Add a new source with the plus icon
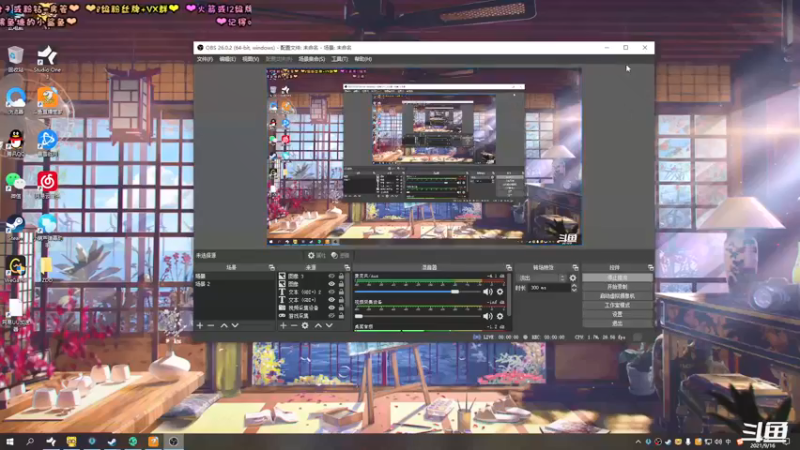This screenshot has width=800, height=450. [283, 326]
